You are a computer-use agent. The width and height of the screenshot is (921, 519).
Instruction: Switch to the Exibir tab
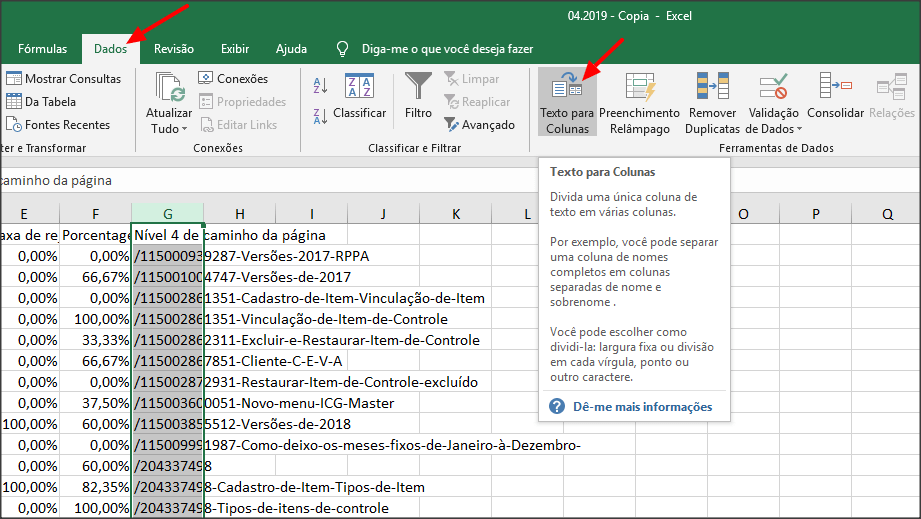pyautogui.click(x=235, y=49)
